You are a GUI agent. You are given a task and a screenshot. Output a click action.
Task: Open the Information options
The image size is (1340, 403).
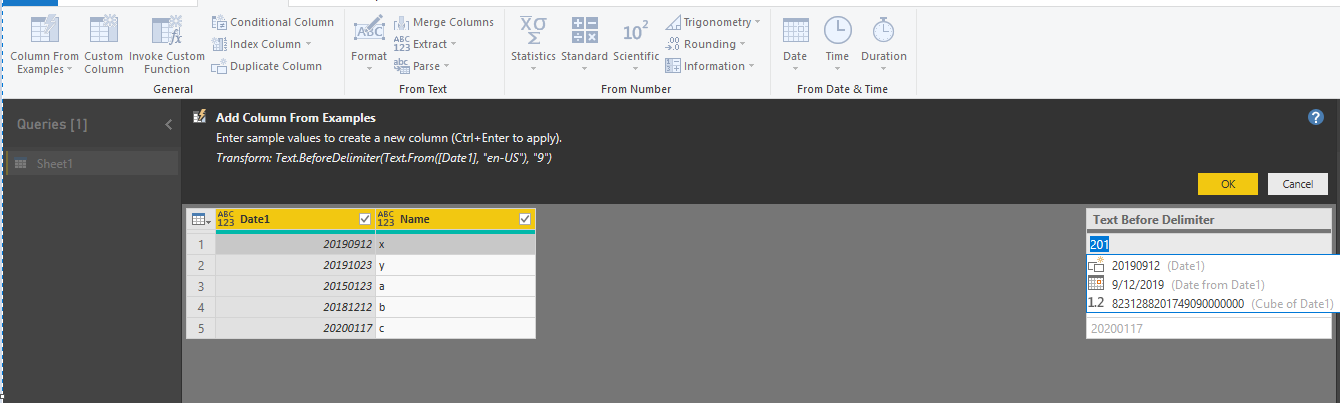coord(710,66)
